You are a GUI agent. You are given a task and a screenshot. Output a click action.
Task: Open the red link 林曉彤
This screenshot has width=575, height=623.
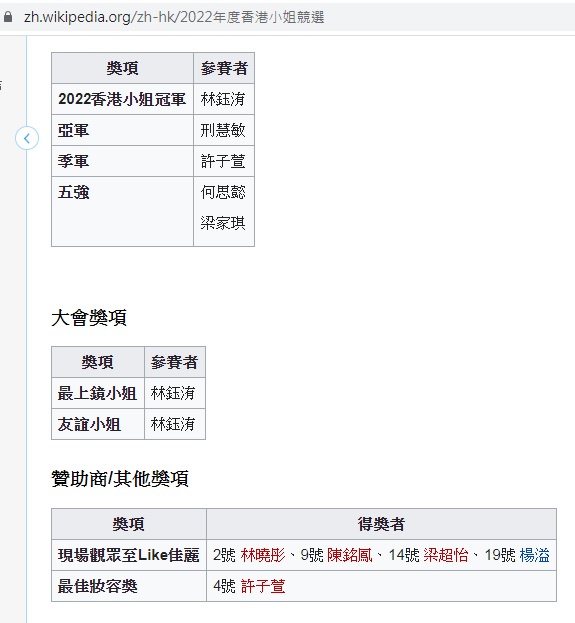pos(263,555)
